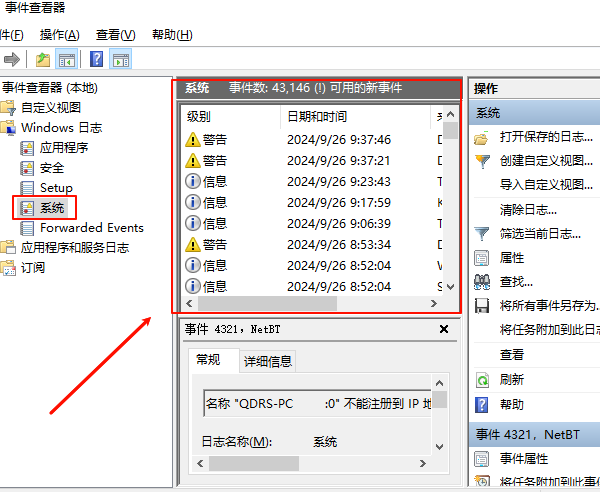The width and height of the screenshot is (600, 492).
Task: Open log 属性 in actions pane
Action: point(512,257)
